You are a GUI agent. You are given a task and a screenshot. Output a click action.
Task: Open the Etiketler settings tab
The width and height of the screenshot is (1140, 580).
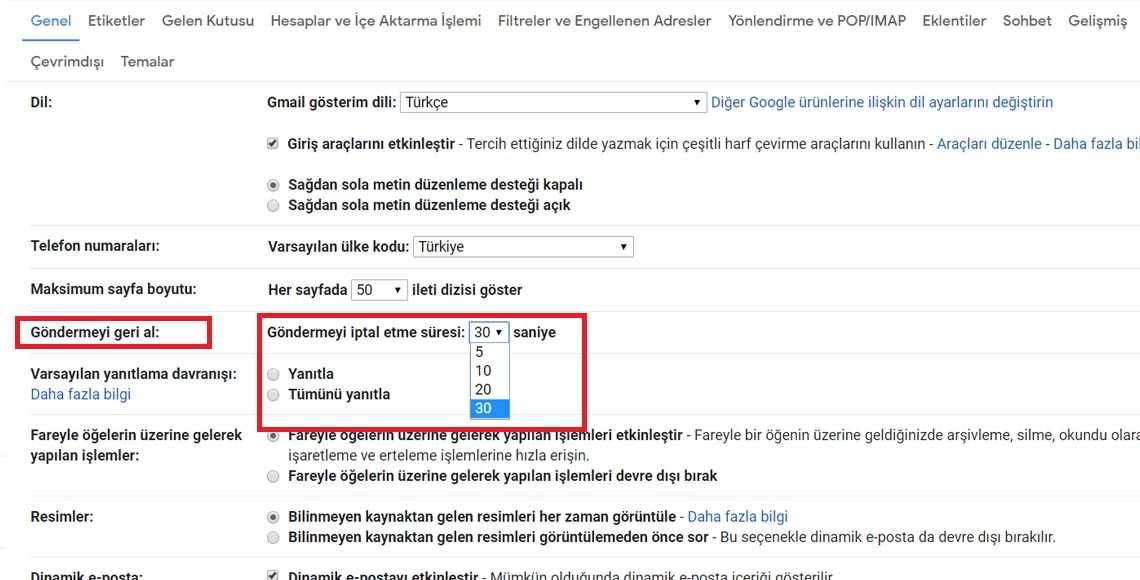pos(116,20)
